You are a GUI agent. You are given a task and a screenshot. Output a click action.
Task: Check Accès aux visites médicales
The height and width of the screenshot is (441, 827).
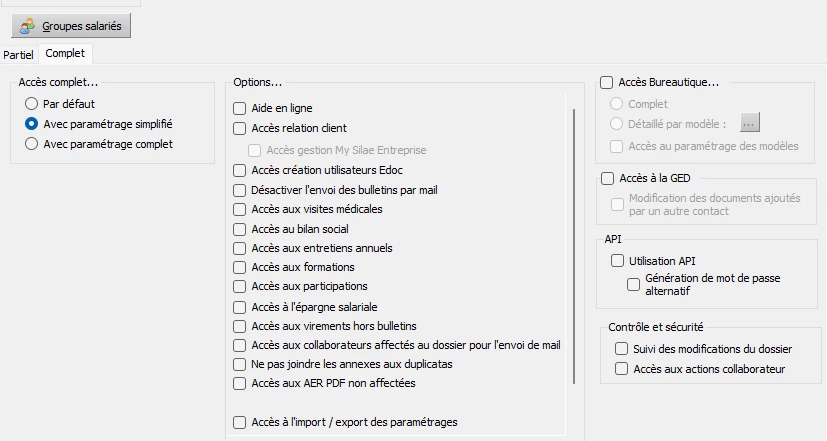pyautogui.click(x=239, y=209)
